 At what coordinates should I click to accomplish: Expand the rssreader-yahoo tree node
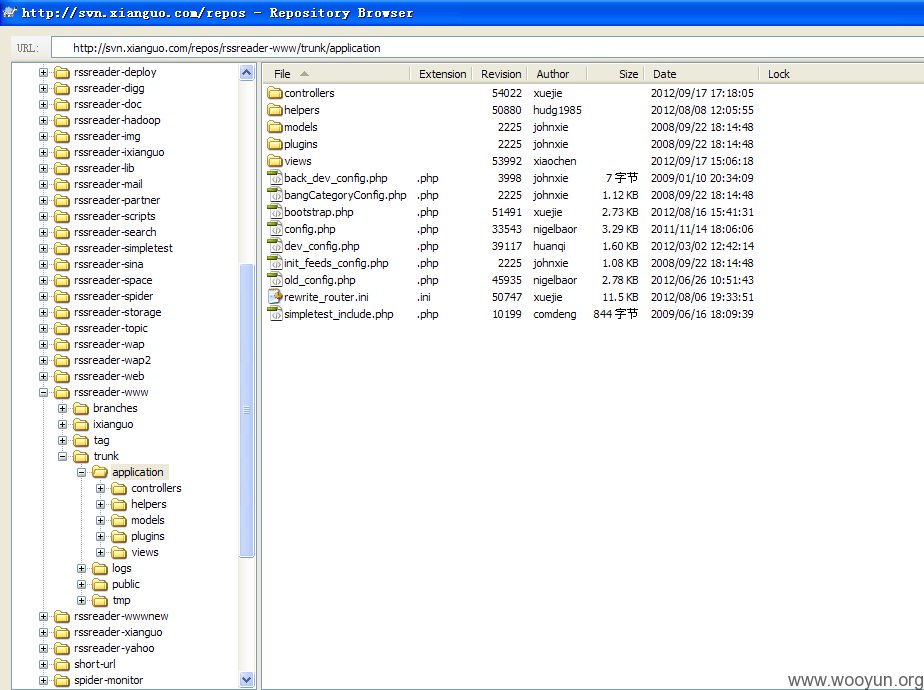[44, 648]
